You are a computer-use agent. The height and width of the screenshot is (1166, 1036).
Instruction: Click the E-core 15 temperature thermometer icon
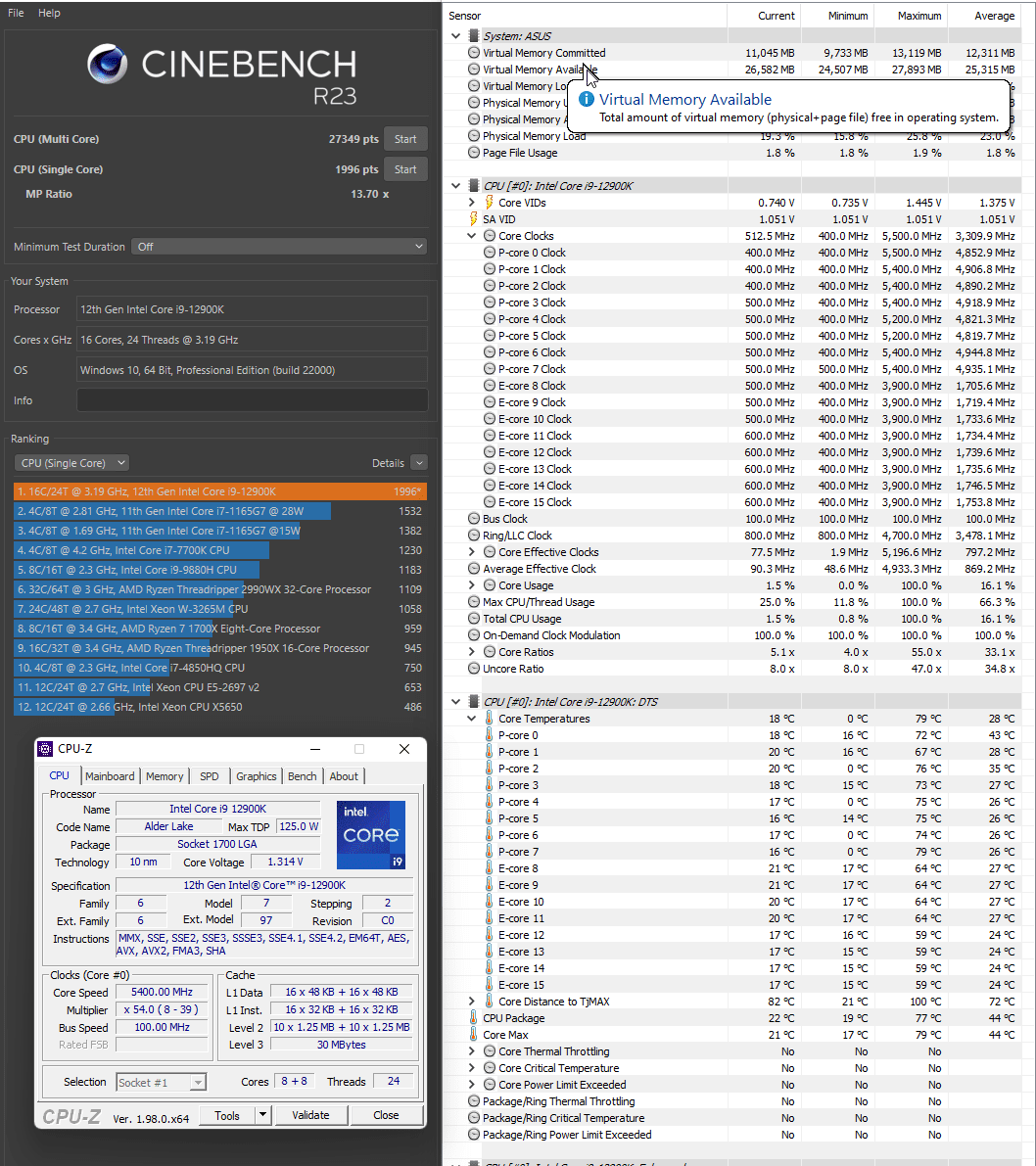(490, 985)
